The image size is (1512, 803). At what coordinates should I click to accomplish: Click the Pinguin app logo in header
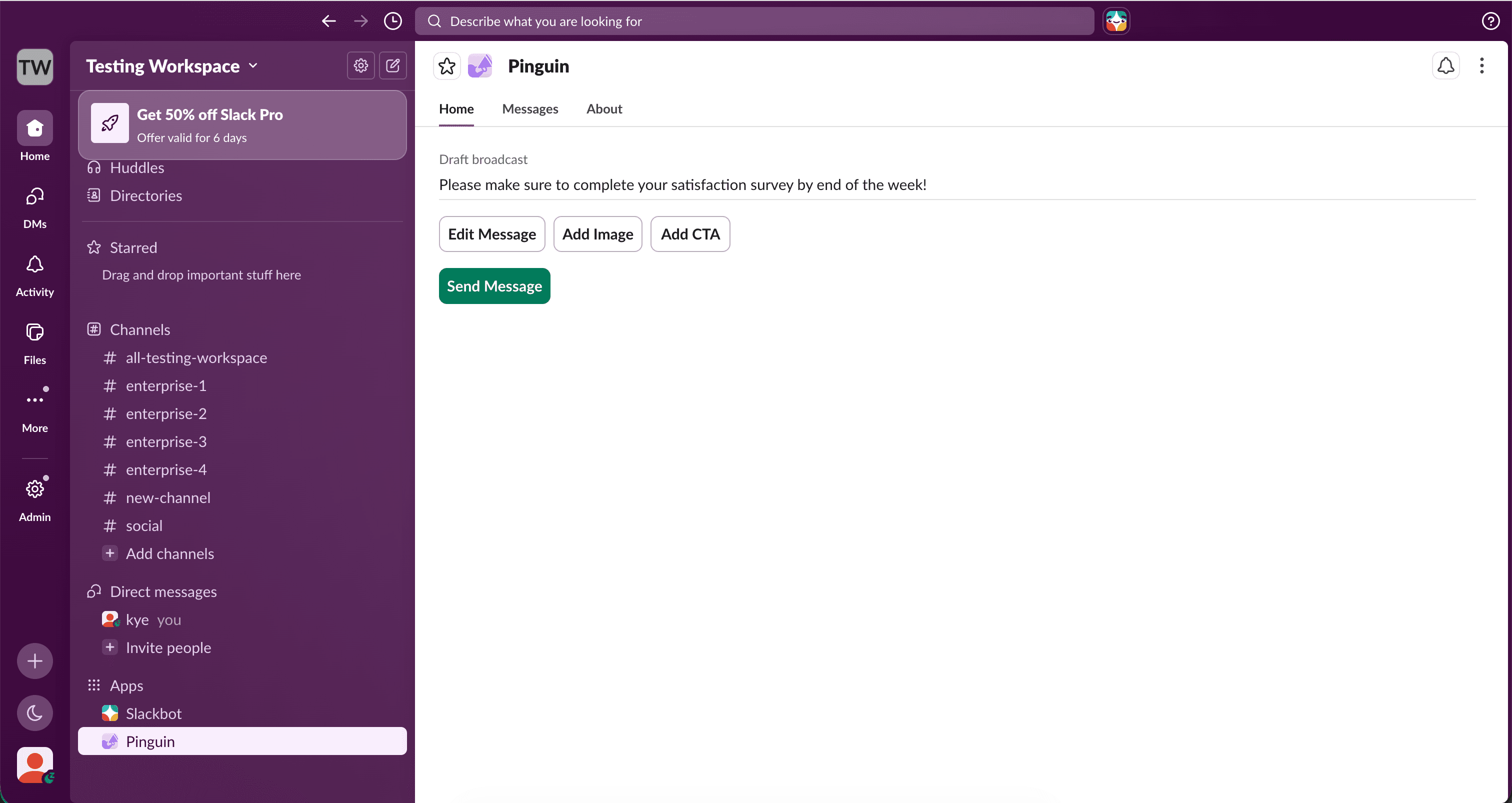click(x=479, y=65)
